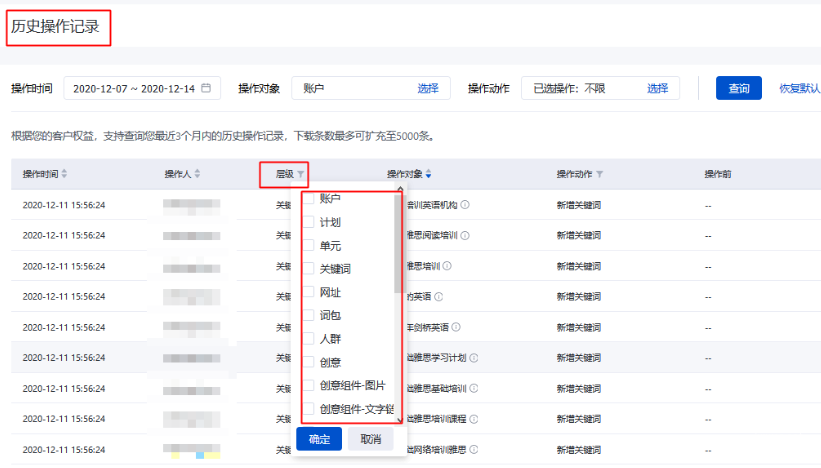
Task: Open 操作动作 selector via 选择 link
Action: (x=657, y=88)
